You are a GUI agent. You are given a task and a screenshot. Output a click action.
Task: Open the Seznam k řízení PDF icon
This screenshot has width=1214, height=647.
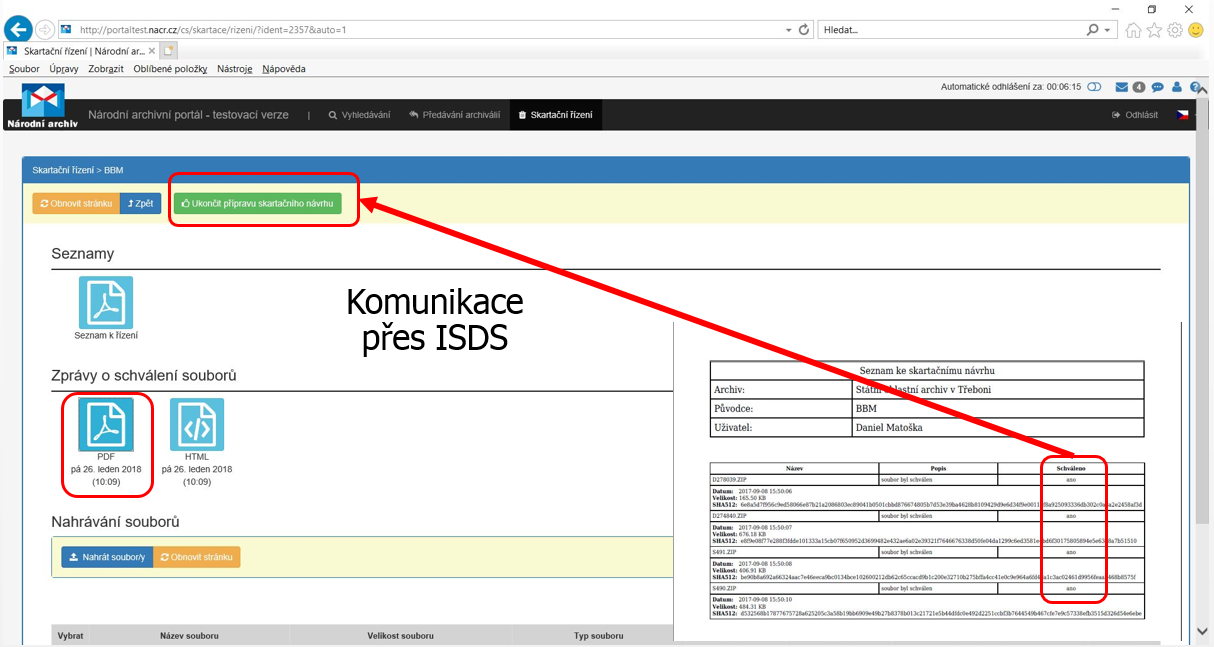click(x=106, y=303)
